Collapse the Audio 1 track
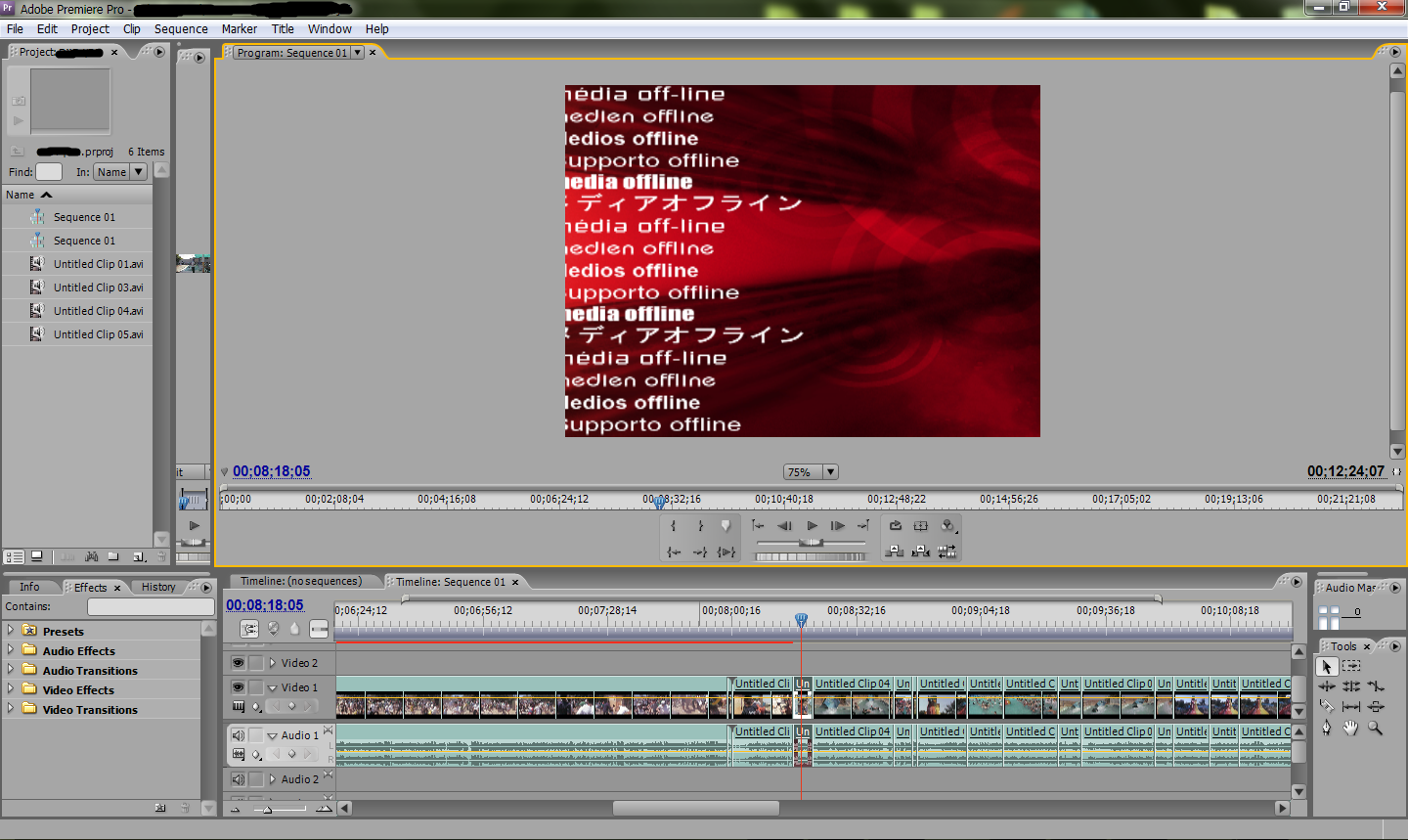1408x840 pixels. [x=273, y=735]
